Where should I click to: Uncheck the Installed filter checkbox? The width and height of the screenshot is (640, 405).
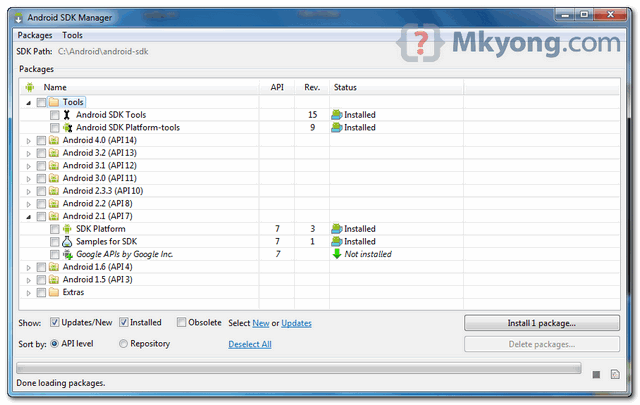pos(124,323)
